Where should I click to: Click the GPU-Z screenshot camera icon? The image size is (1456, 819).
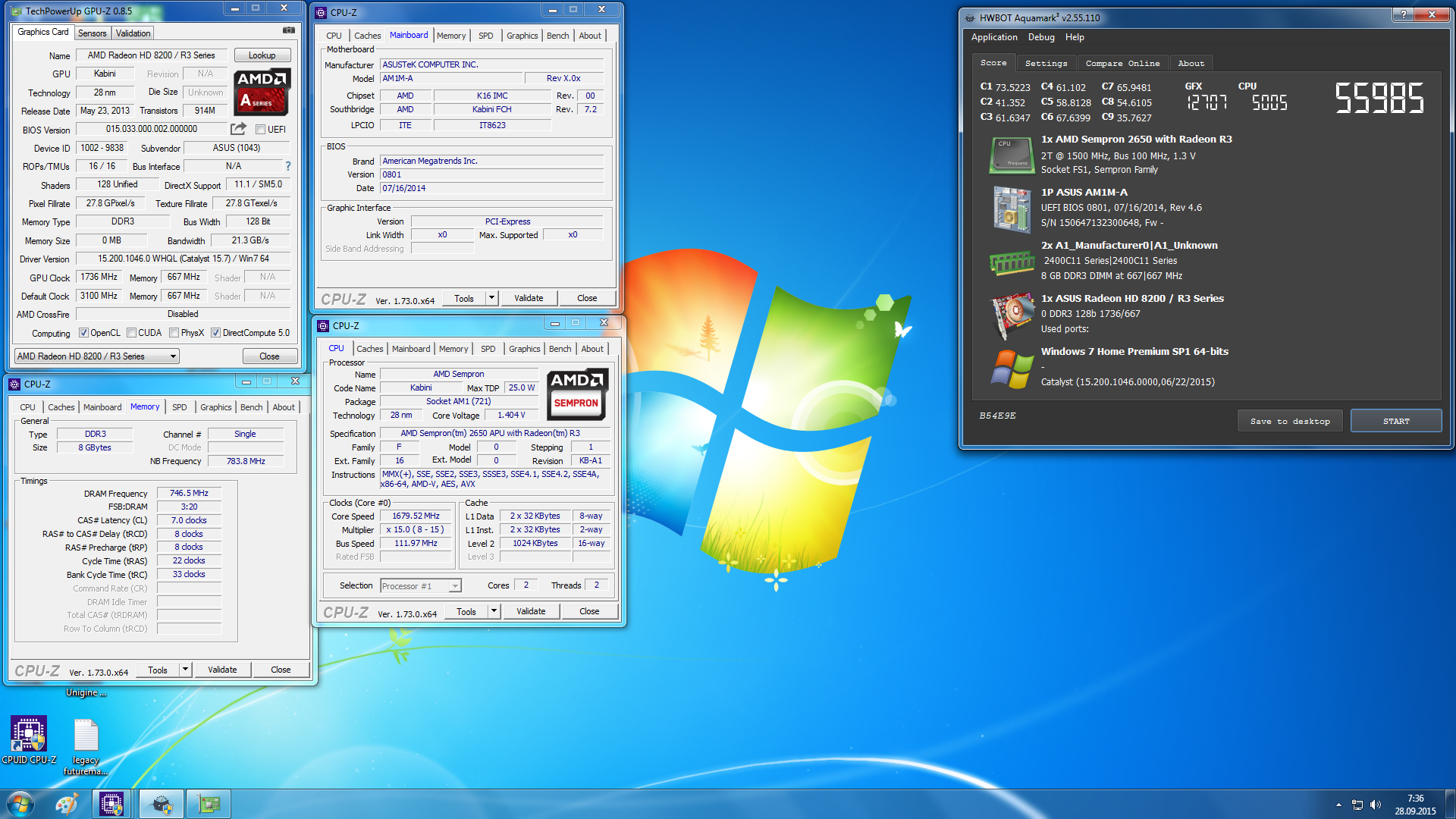click(x=289, y=30)
